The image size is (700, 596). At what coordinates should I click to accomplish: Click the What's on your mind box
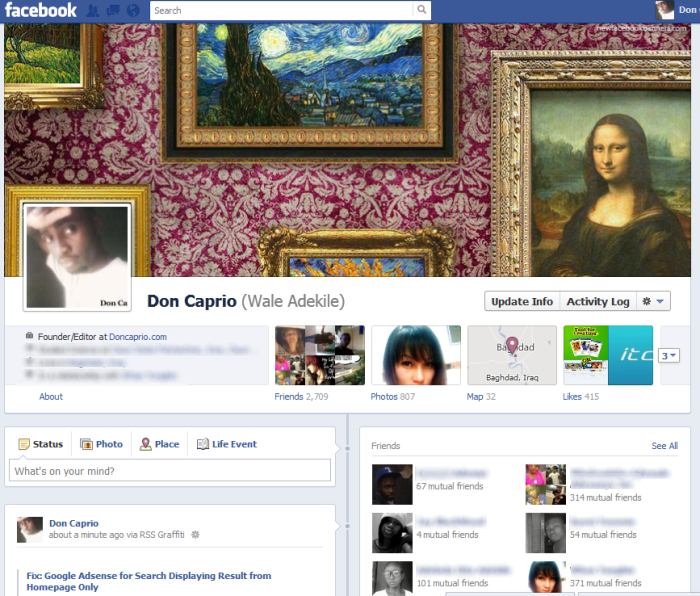(170, 471)
